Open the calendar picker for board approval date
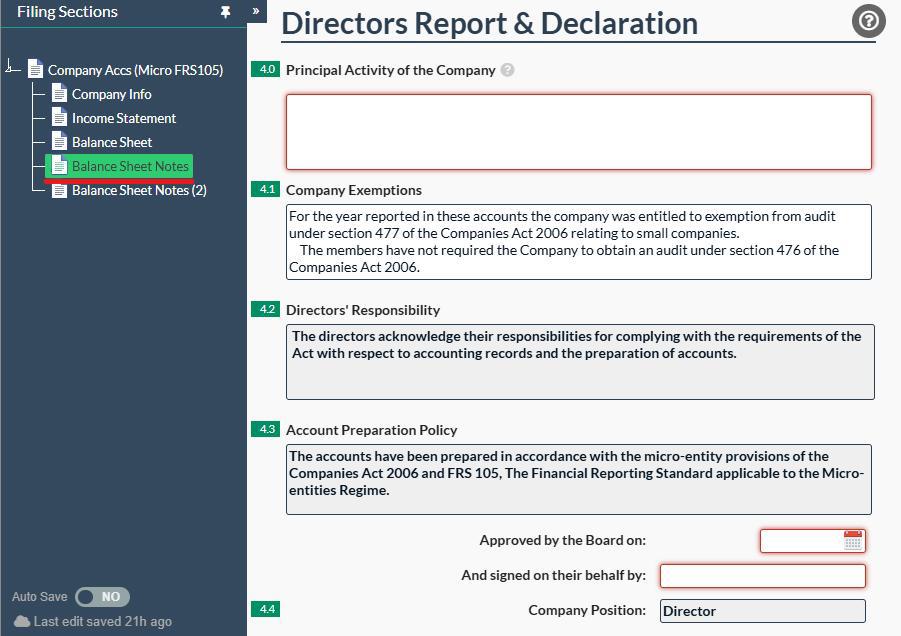901x636 pixels. click(853, 541)
